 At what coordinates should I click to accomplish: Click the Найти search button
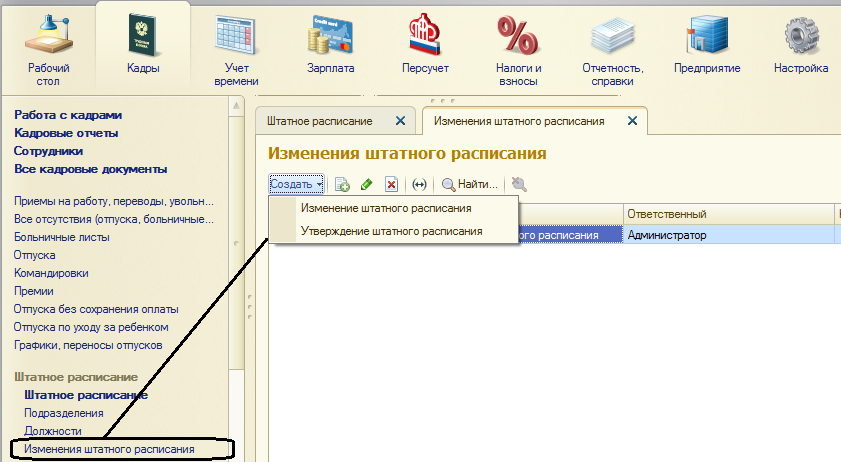pyautogui.click(x=469, y=185)
